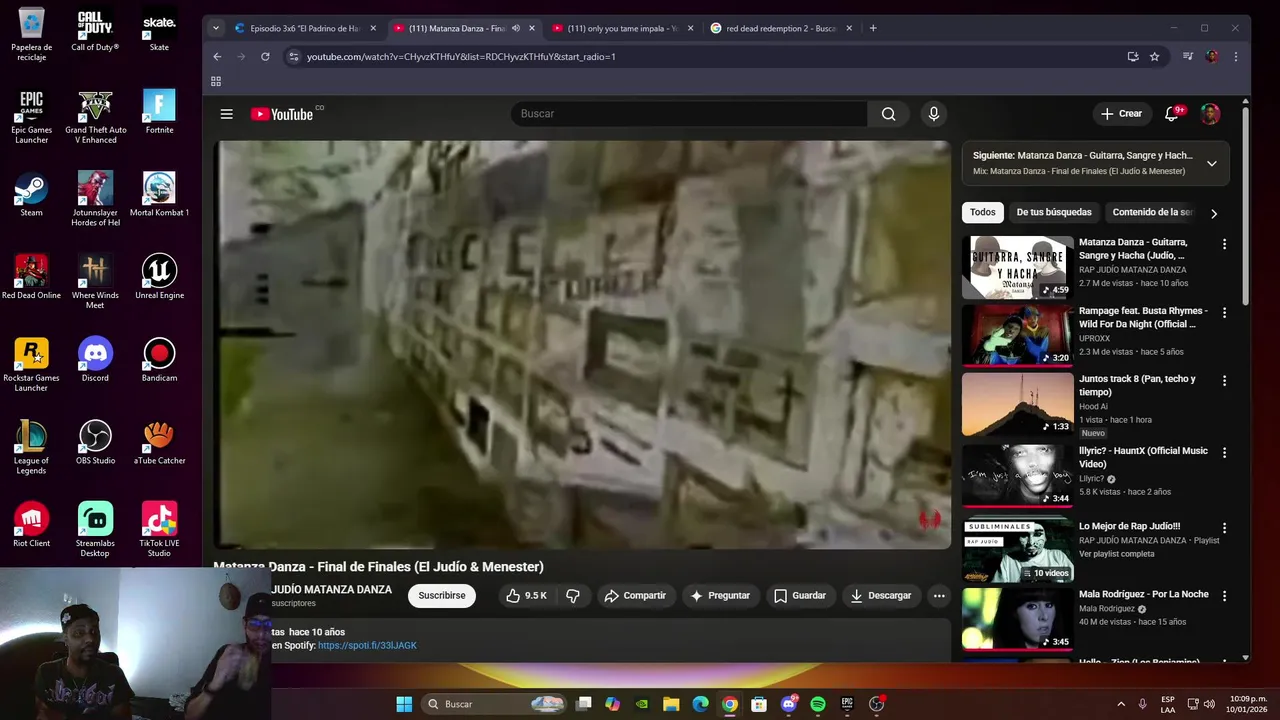Open Rockstar Games Launcher desktop shortcut
This screenshot has width=1280, height=720.
click(32, 365)
